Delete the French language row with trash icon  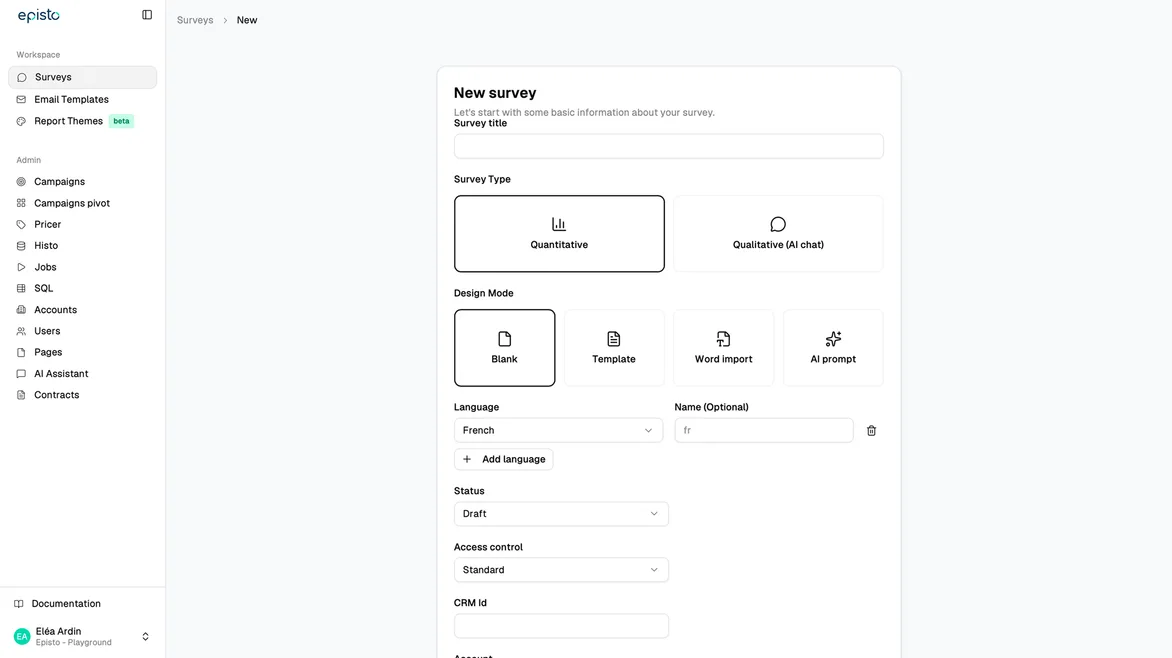(x=871, y=431)
